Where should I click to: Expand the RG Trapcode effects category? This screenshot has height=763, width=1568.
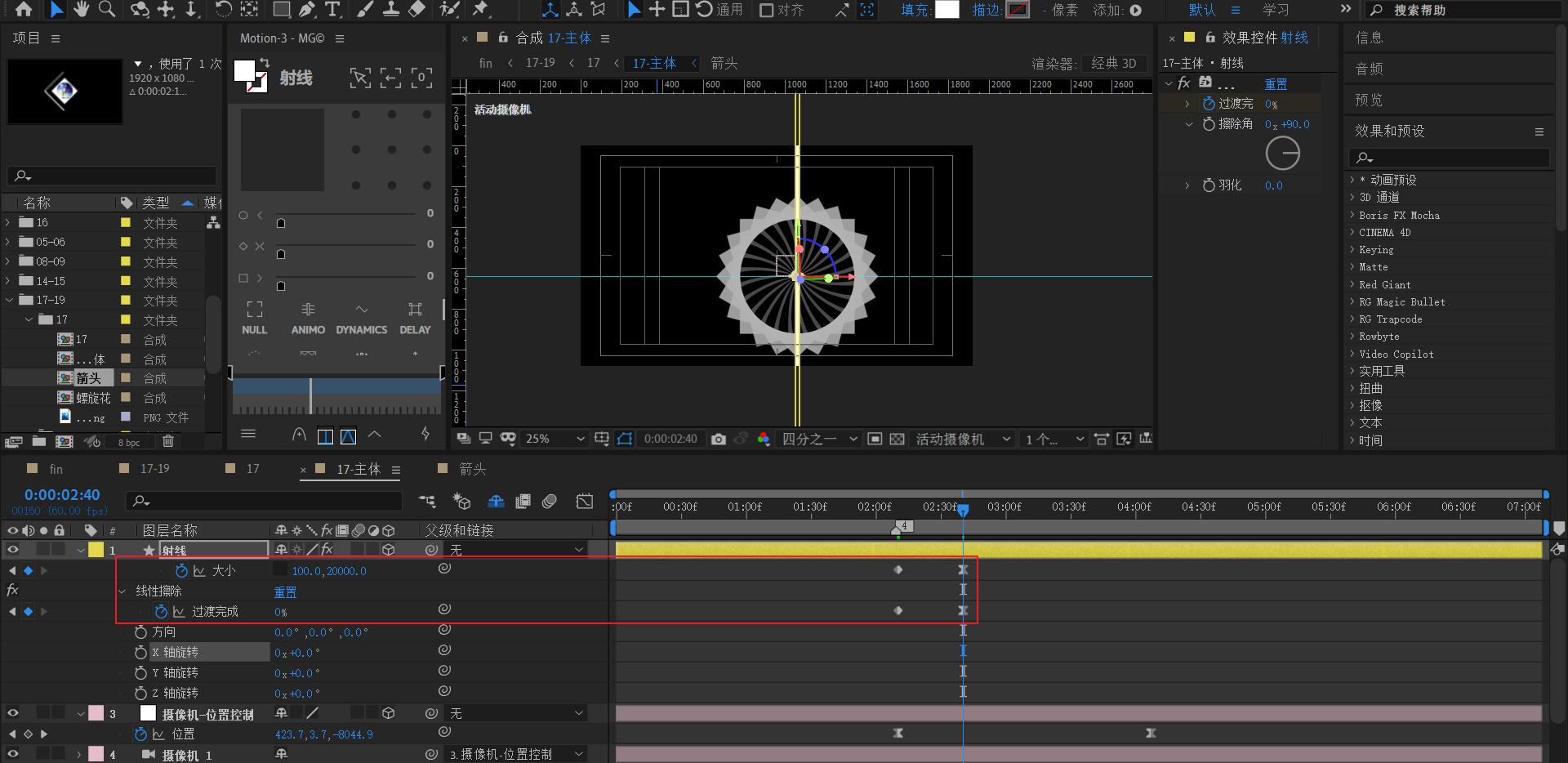1352,319
